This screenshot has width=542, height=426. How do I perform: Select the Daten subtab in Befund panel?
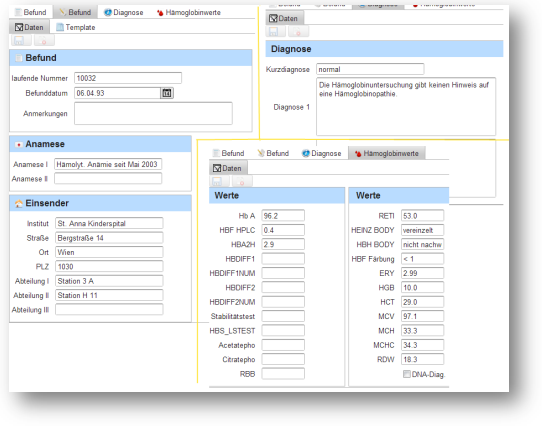tap(29, 27)
